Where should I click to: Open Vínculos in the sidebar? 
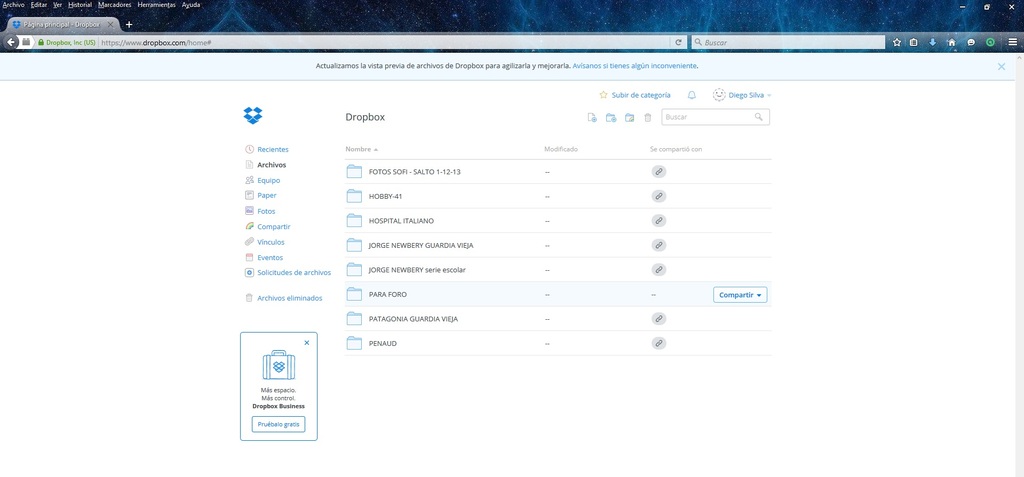point(270,242)
